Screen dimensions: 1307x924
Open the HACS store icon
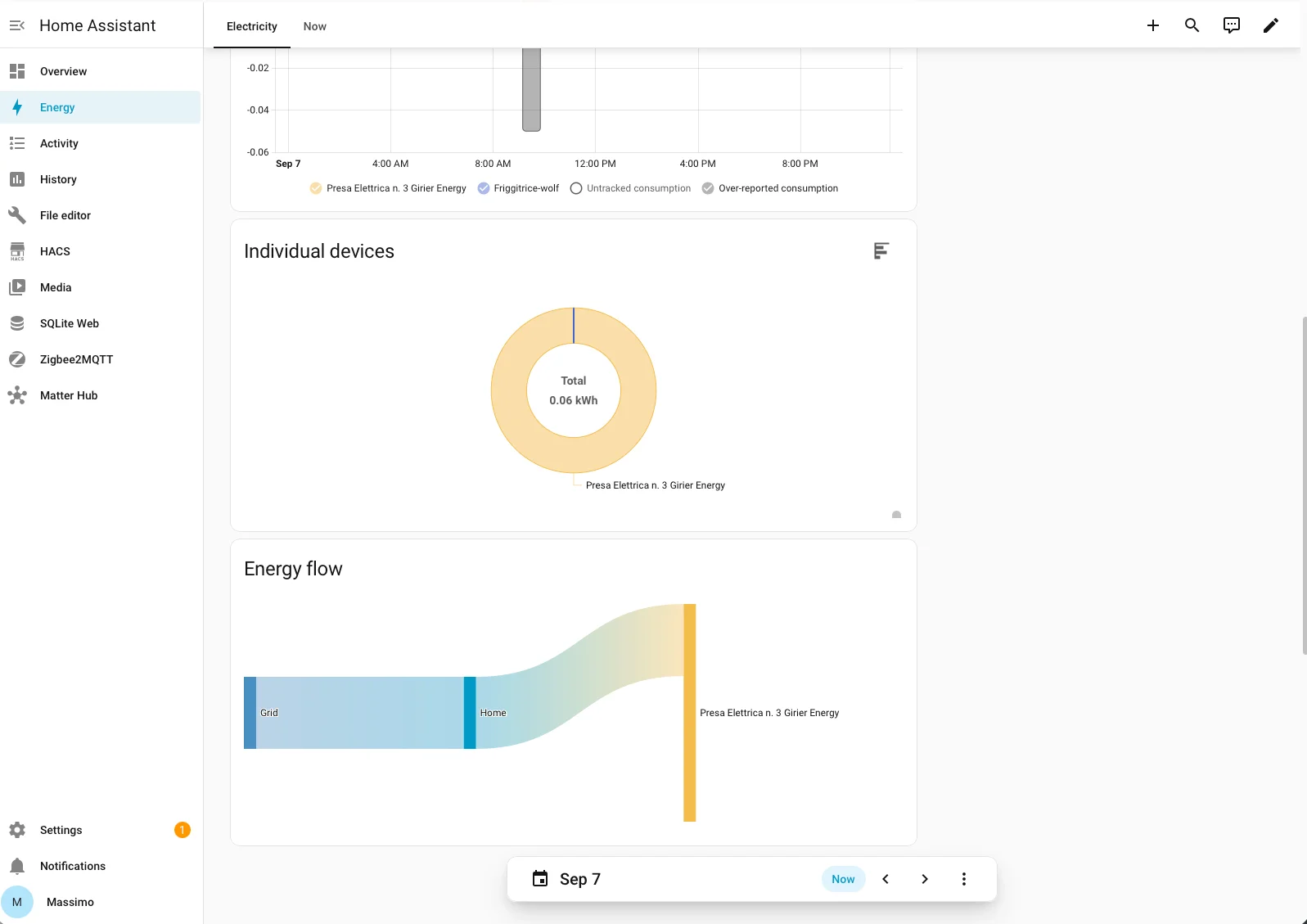pyautogui.click(x=17, y=251)
